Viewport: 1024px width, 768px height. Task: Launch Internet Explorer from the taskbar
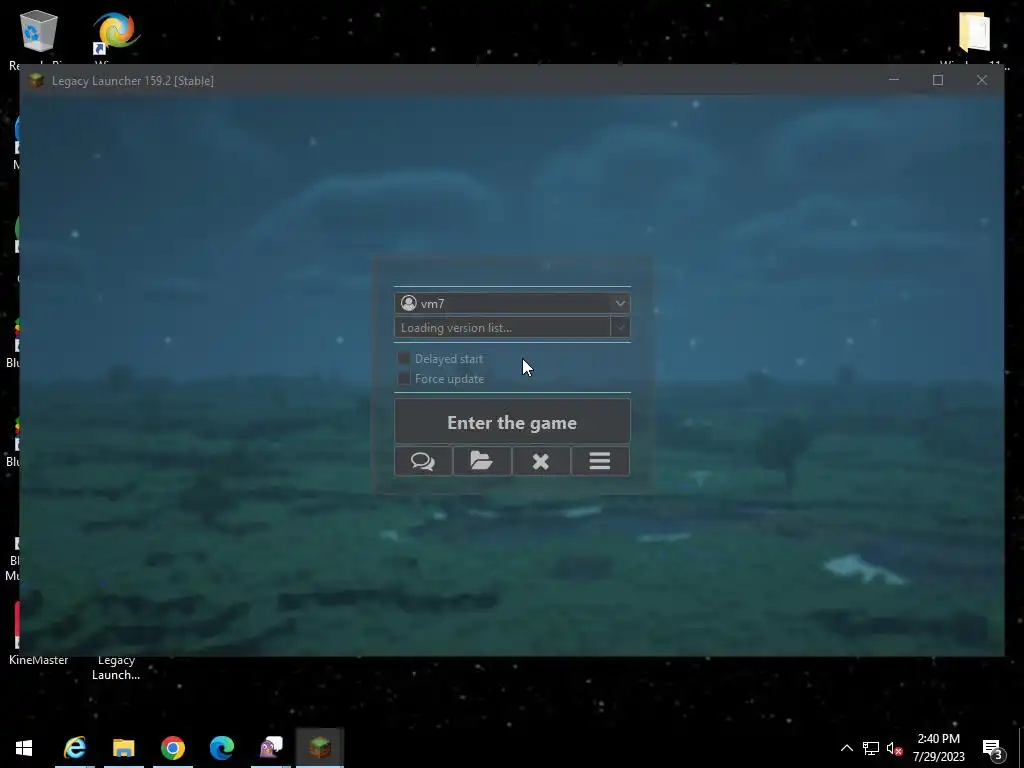[75, 747]
